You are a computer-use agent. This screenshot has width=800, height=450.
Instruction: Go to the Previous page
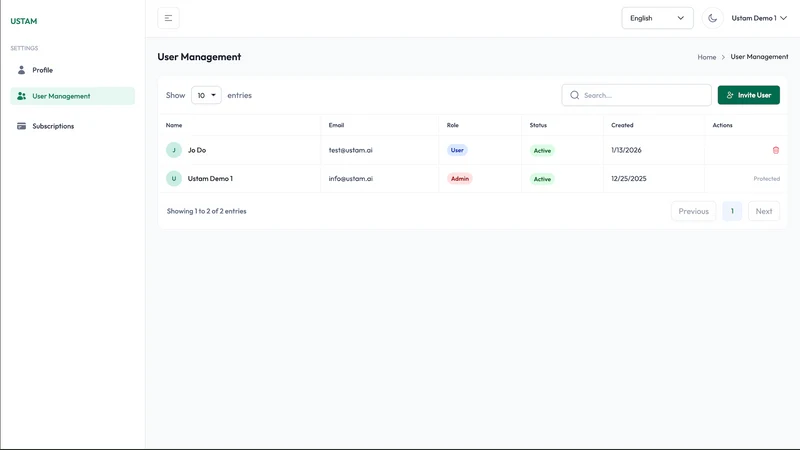pos(693,211)
